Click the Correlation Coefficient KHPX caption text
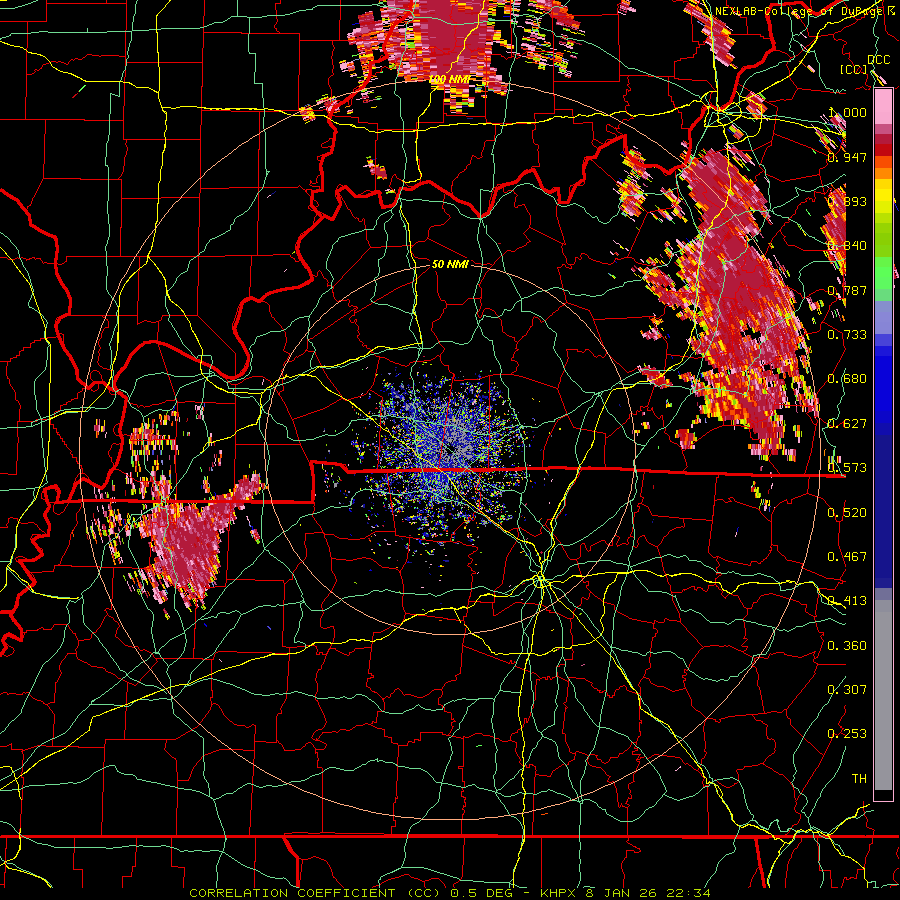This screenshot has height=900, width=900. click(x=450, y=893)
